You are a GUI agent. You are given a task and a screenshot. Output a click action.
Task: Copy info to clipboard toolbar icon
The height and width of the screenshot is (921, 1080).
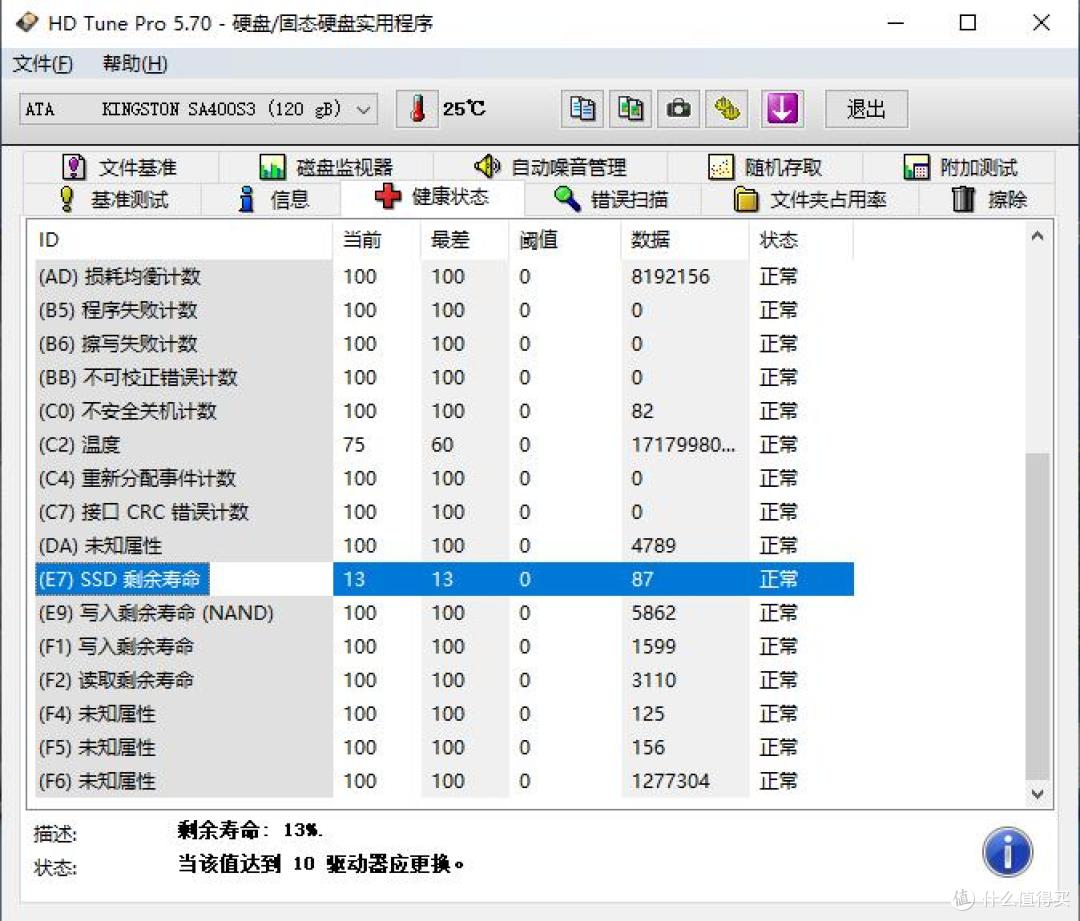582,109
